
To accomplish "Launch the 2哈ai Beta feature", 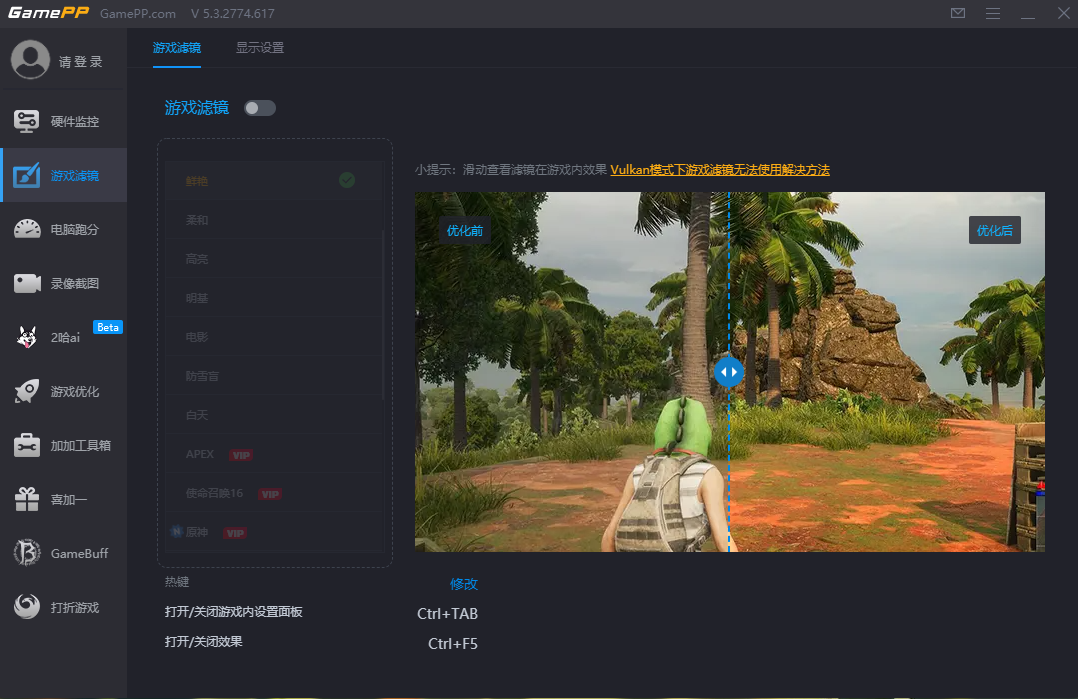I will pyautogui.click(x=63, y=337).
